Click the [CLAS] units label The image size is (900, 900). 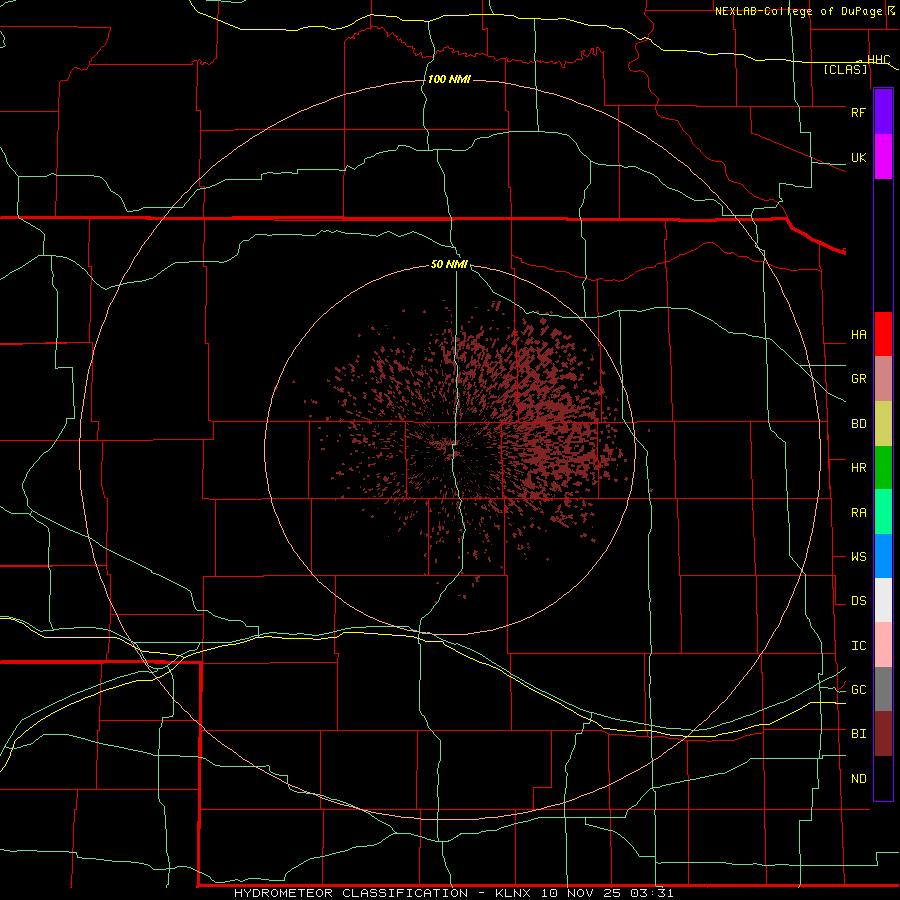tap(845, 69)
